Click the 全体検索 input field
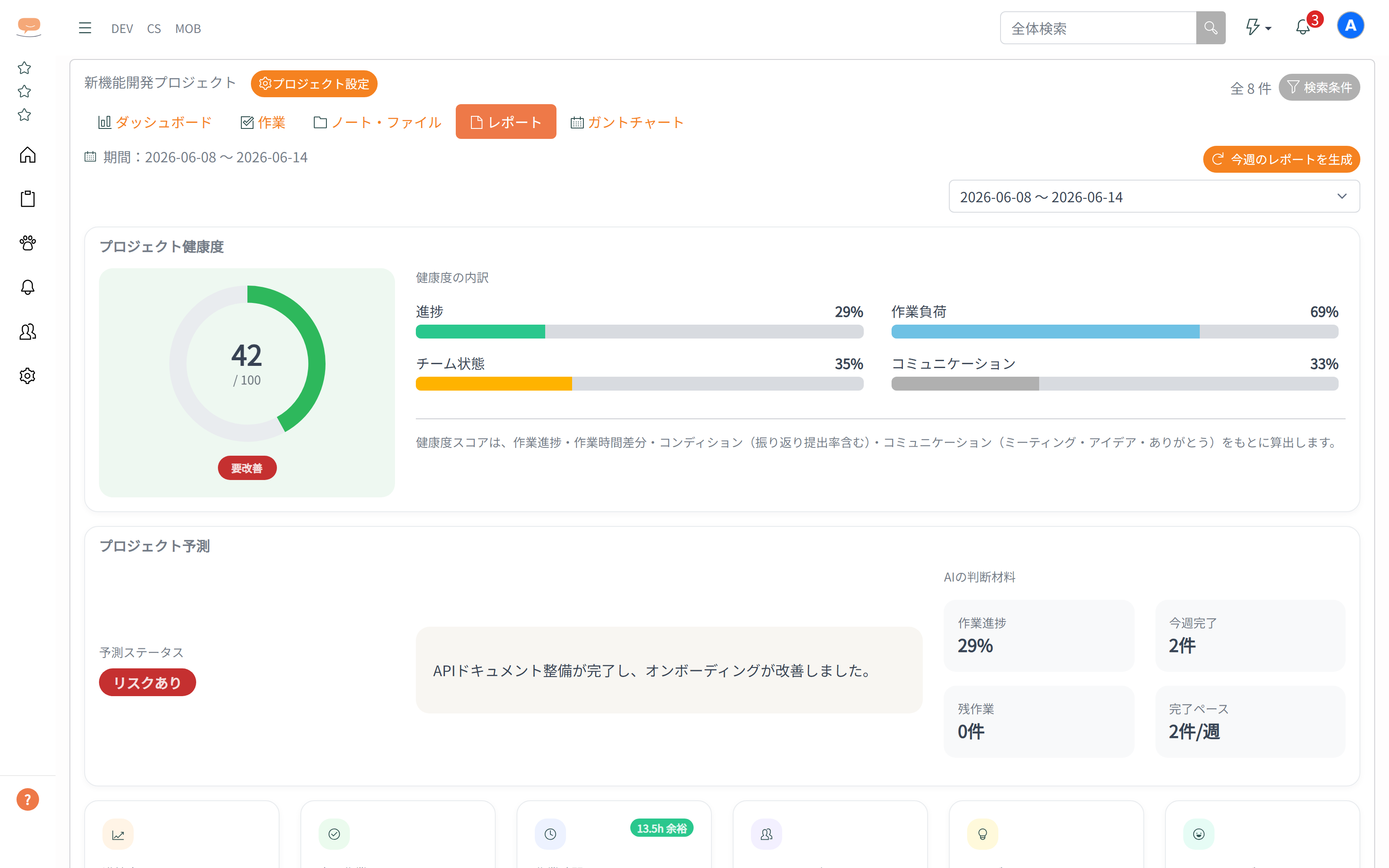The height and width of the screenshot is (868, 1389). (x=1098, y=28)
